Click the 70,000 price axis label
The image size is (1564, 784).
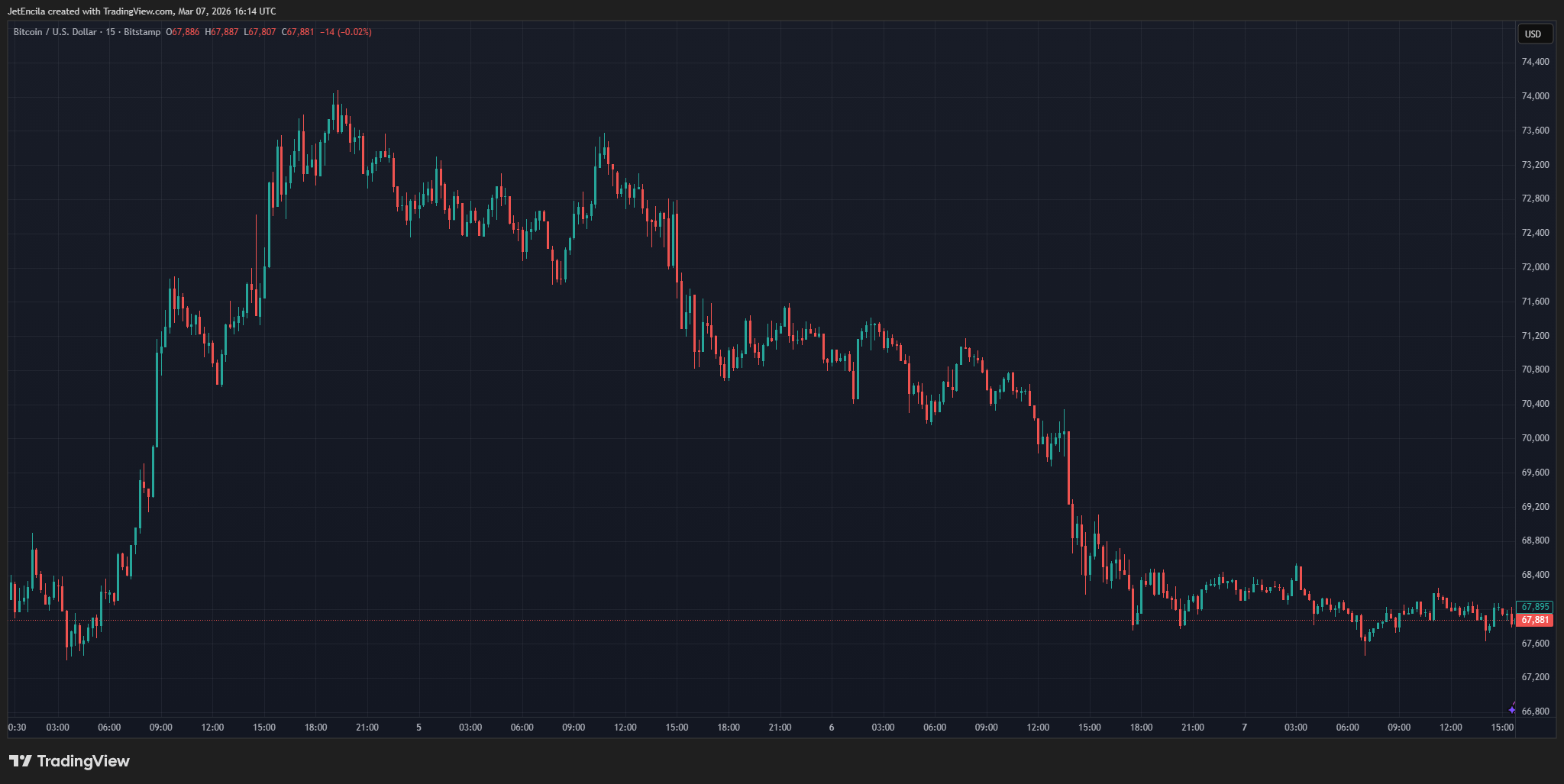pyautogui.click(x=1535, y=438)
